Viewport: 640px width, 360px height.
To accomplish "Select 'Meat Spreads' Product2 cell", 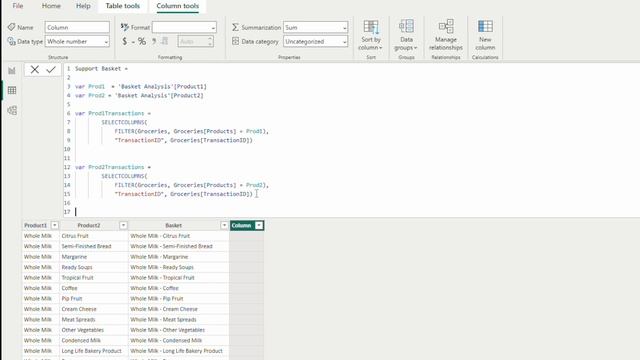I will [x=94, y=320].
